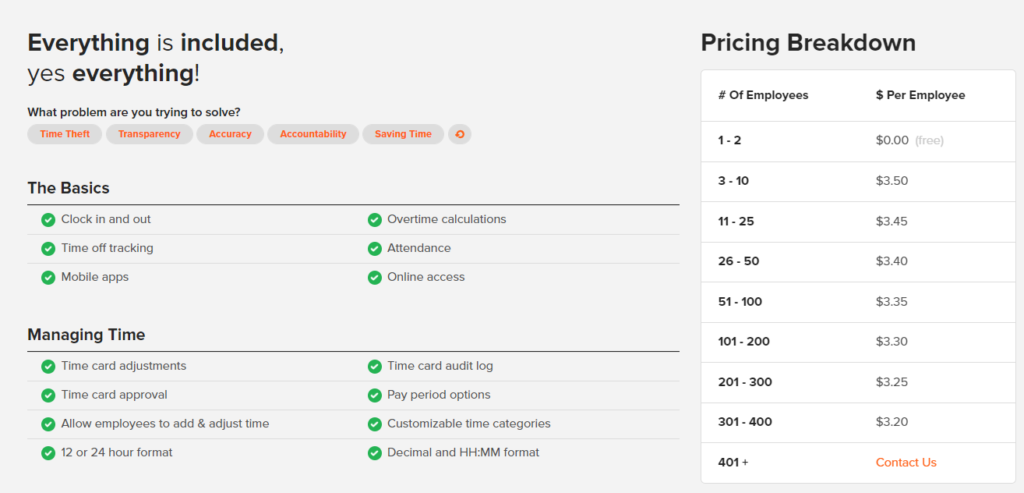The image size is (1024, 493).
Task: Open the Contact Us link for 401+ employees
Action: (906, 462)
